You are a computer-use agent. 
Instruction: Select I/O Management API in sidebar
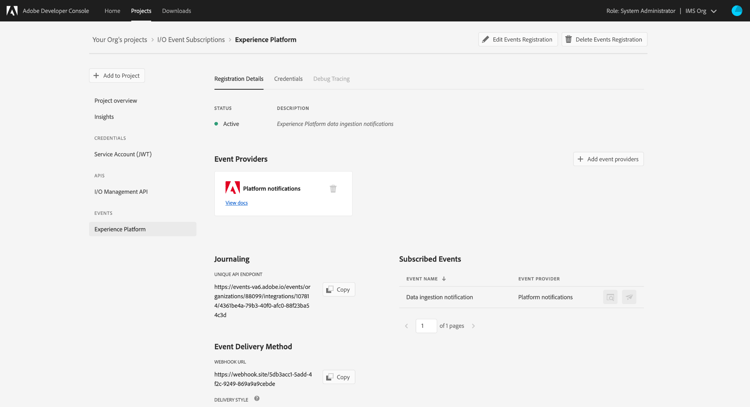click(121, 191)
